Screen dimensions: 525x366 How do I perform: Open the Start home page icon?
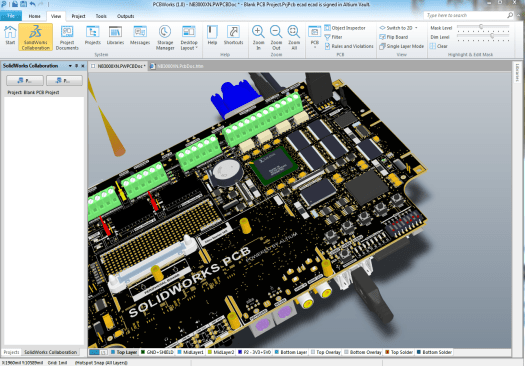10,35
